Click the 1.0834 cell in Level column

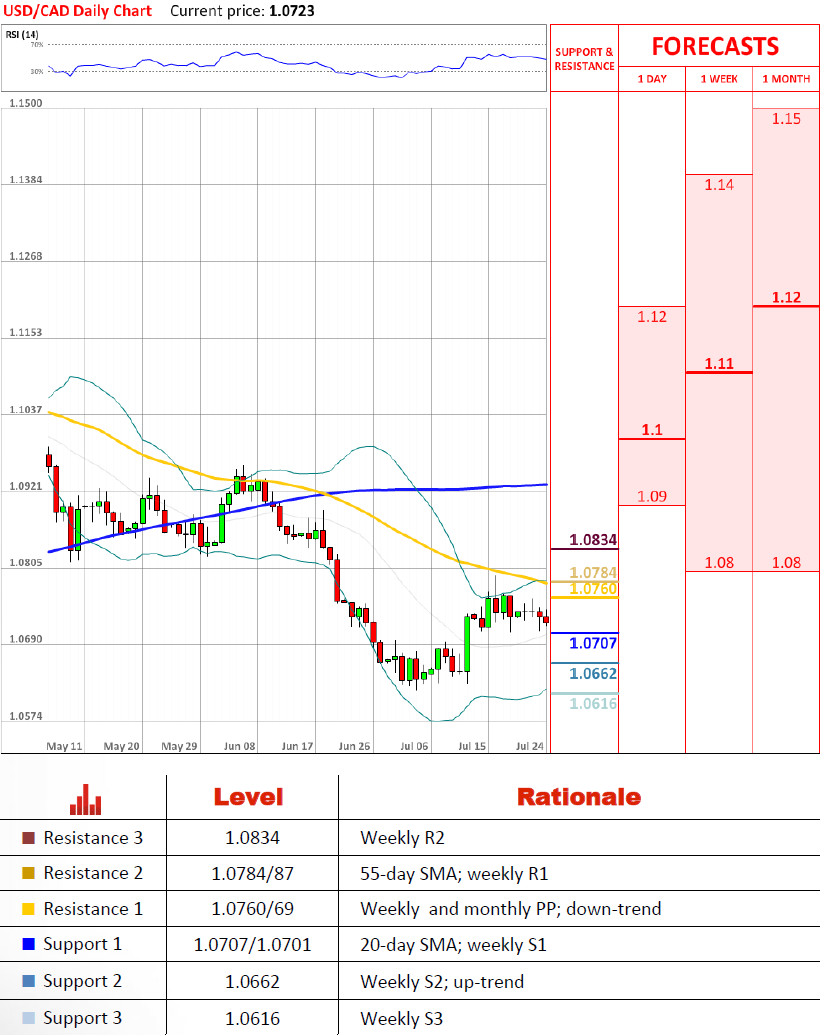(252, 838)
